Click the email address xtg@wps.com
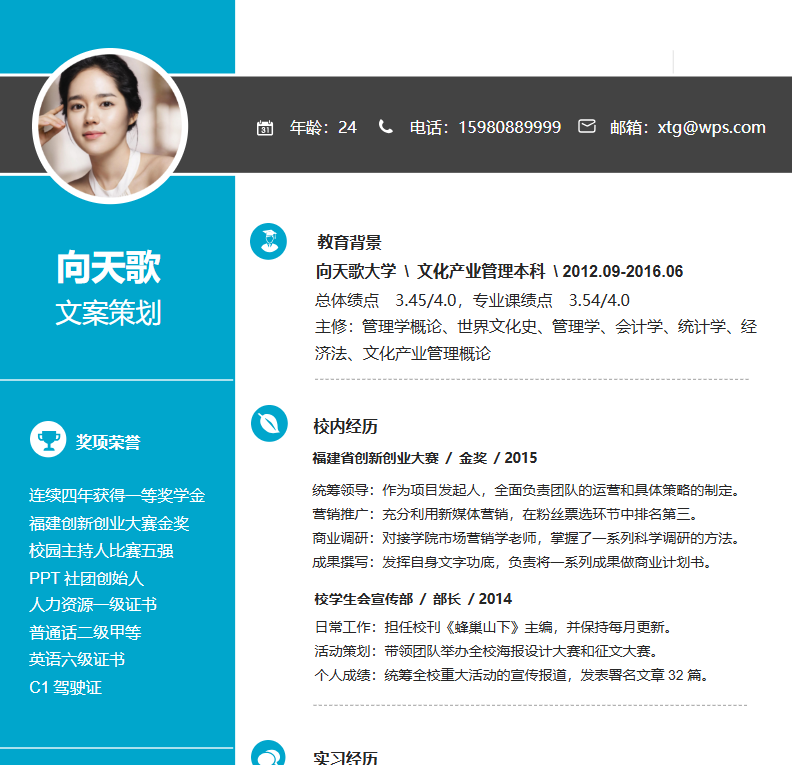Screen dimensions: 792x765 pos(711,128)
